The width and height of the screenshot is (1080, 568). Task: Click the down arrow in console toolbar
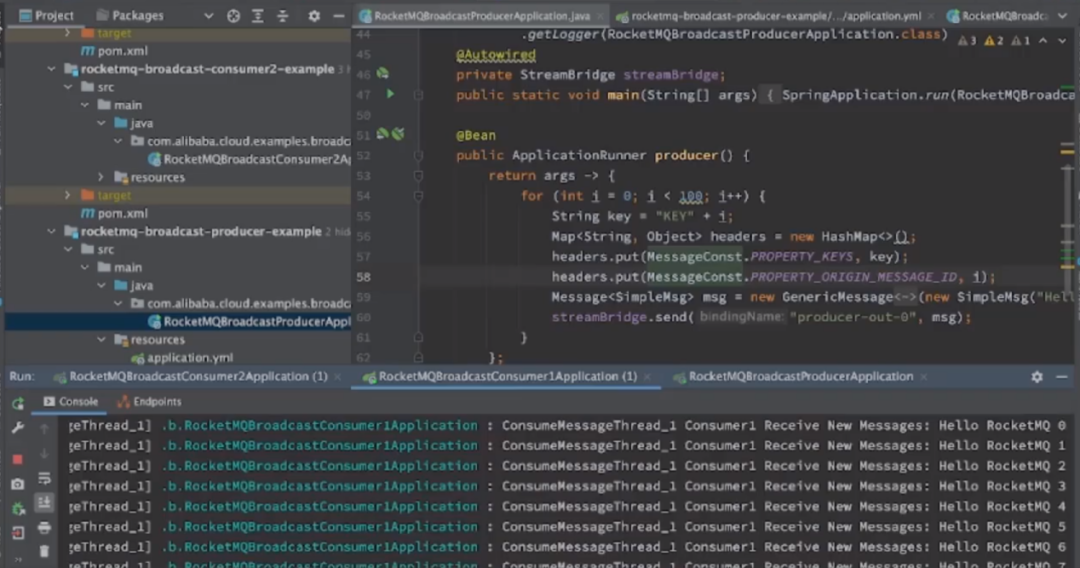(44, 454)
